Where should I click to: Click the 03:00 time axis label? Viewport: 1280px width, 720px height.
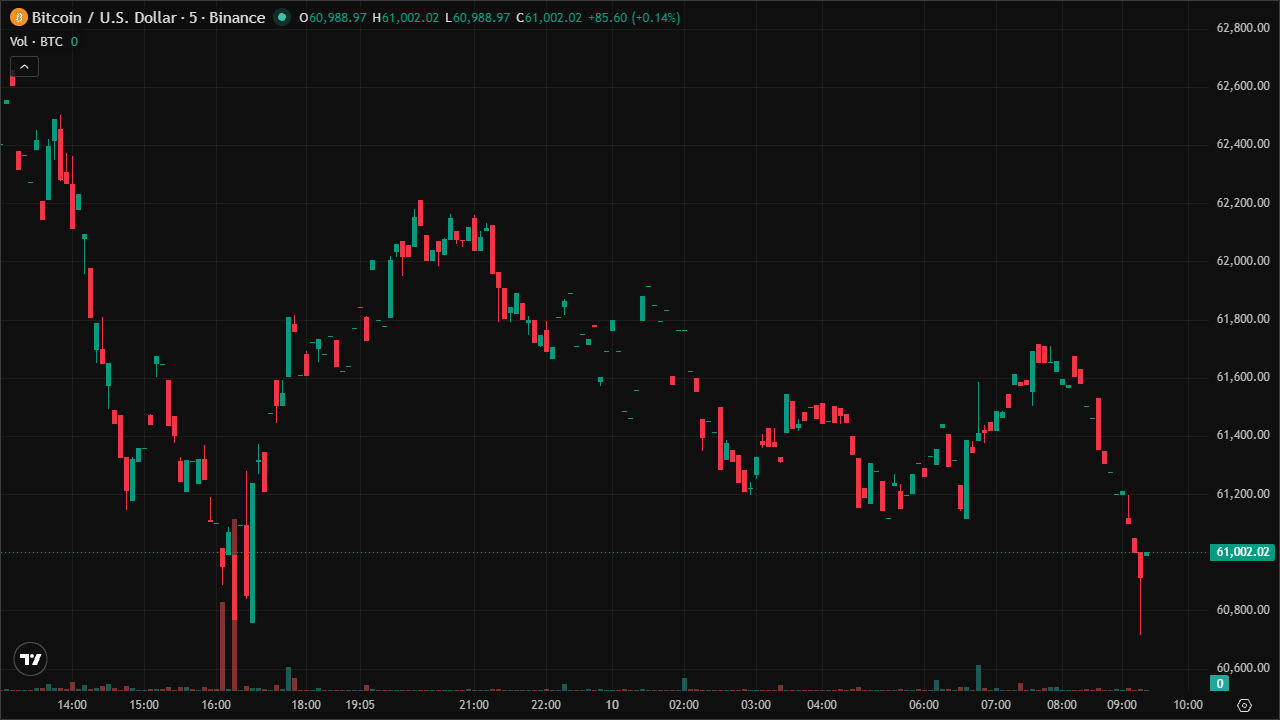pos(756,705)
